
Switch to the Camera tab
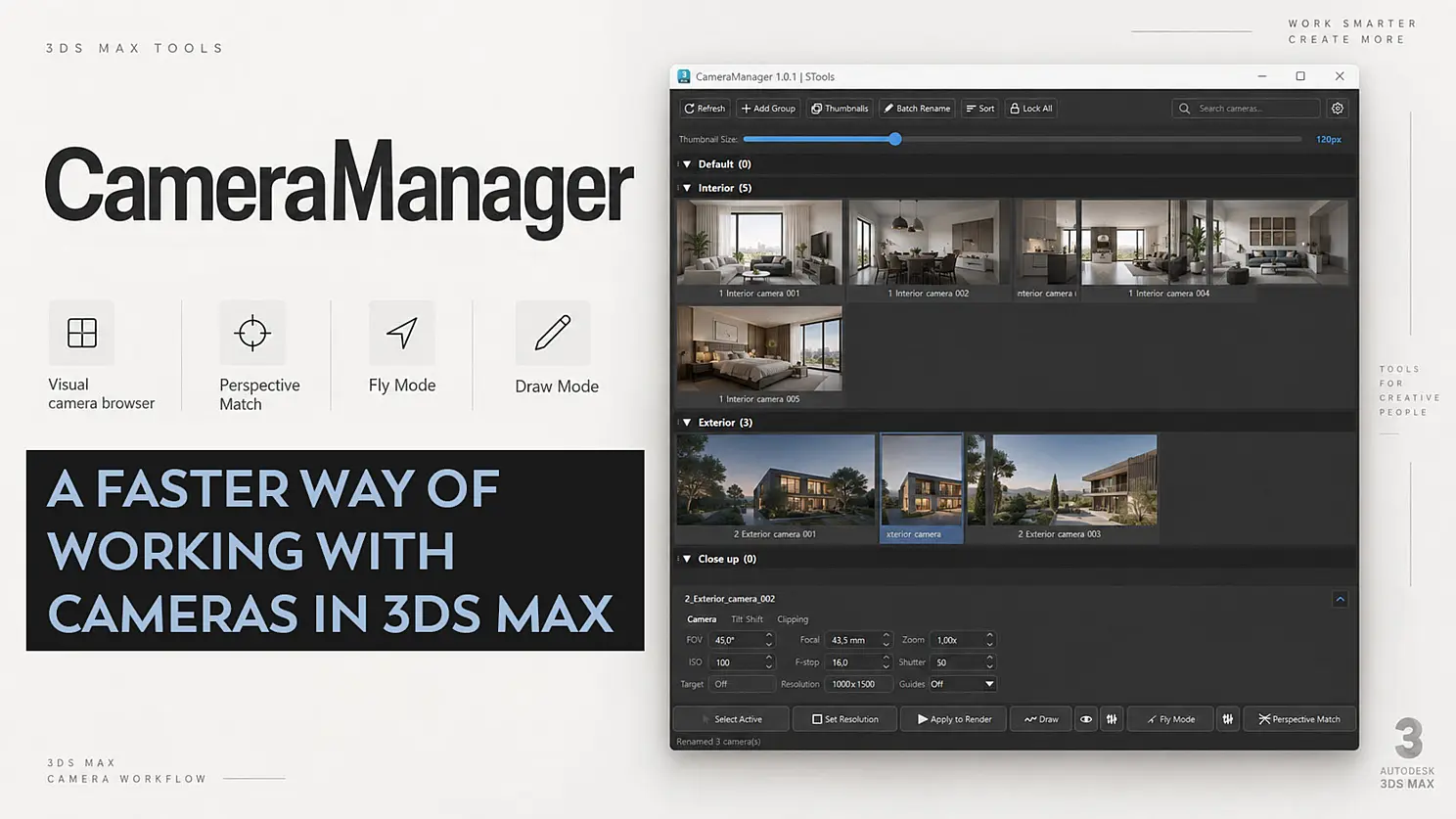pyautogui.click(x=702, y=619)
